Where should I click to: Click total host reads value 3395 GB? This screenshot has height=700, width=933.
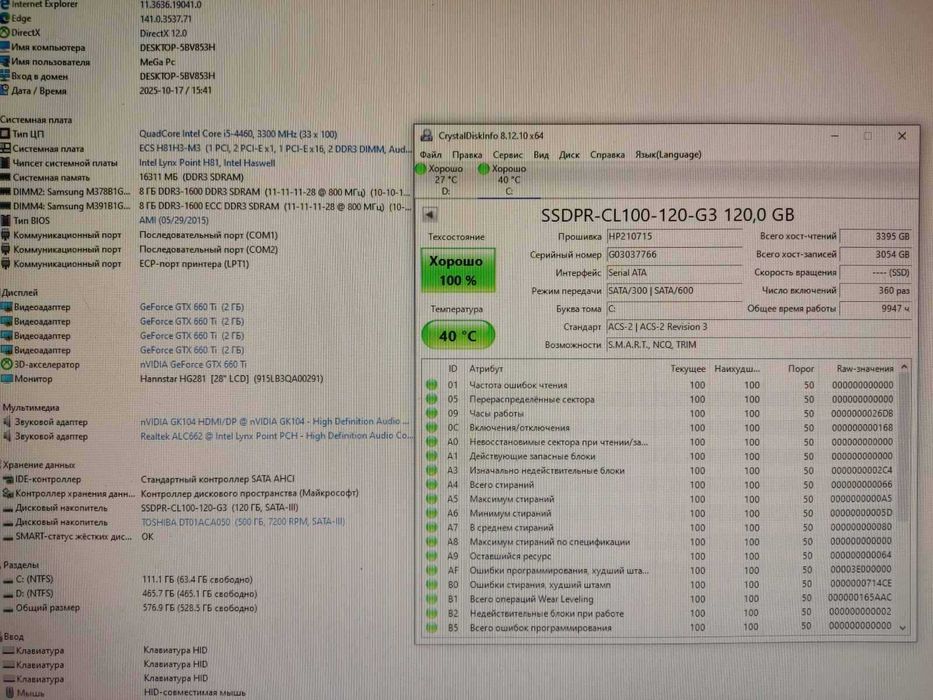[x=875, y=236]
